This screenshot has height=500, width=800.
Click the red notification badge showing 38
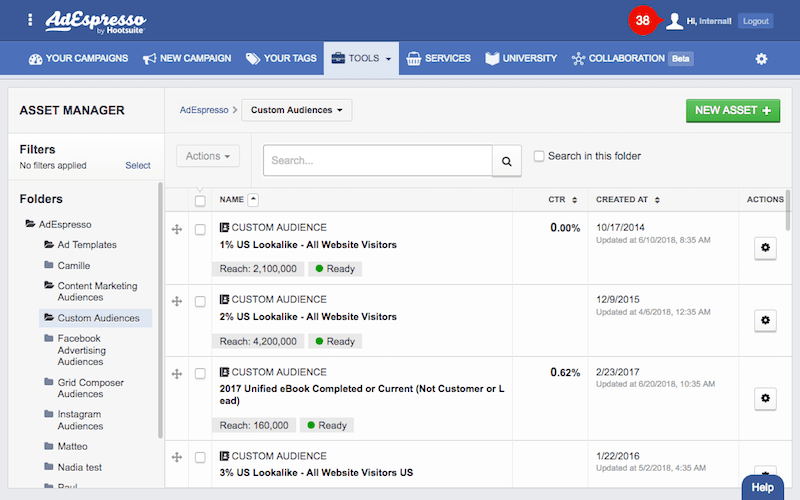point(642,20)
